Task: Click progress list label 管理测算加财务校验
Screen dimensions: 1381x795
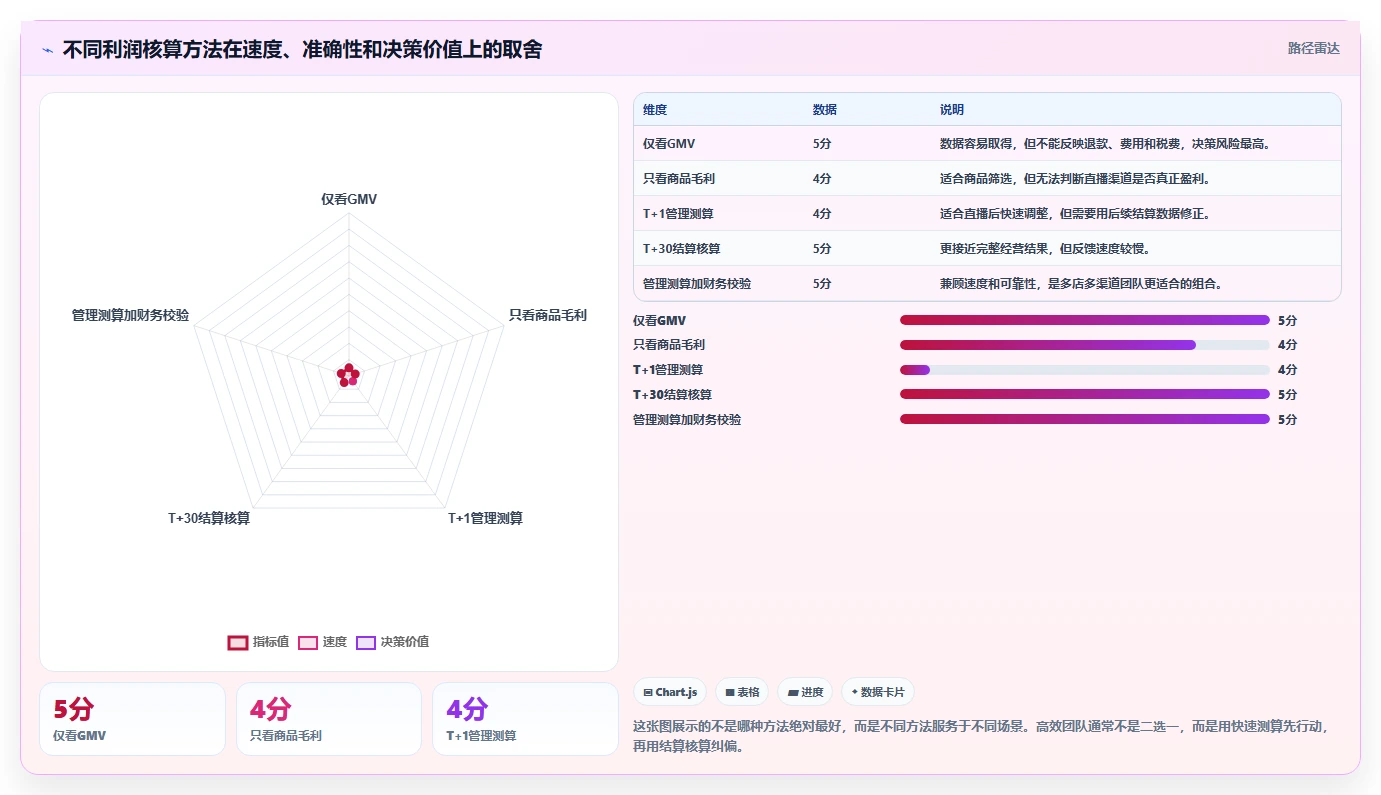Action: 687,420
